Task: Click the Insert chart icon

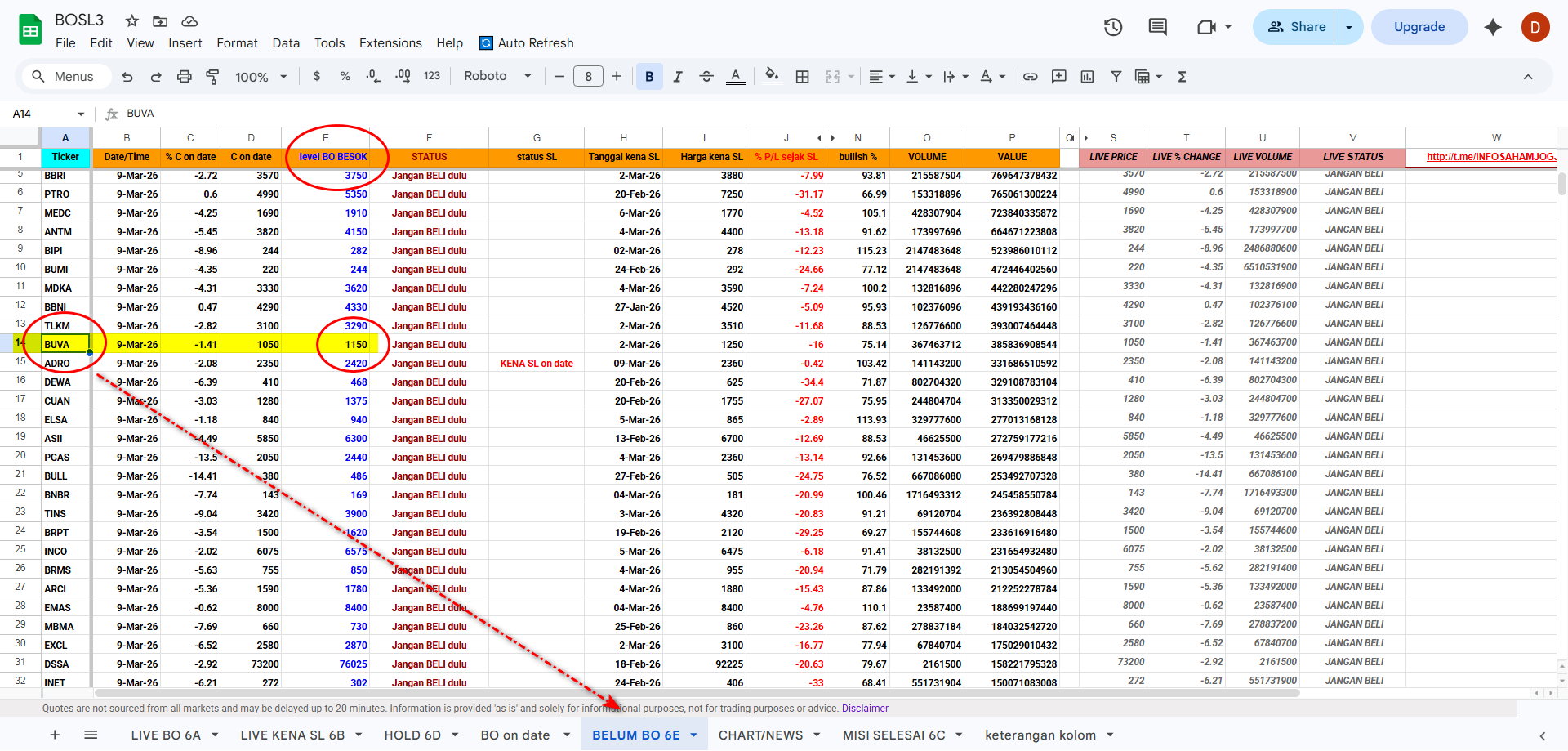Action: click(1087, 77)
